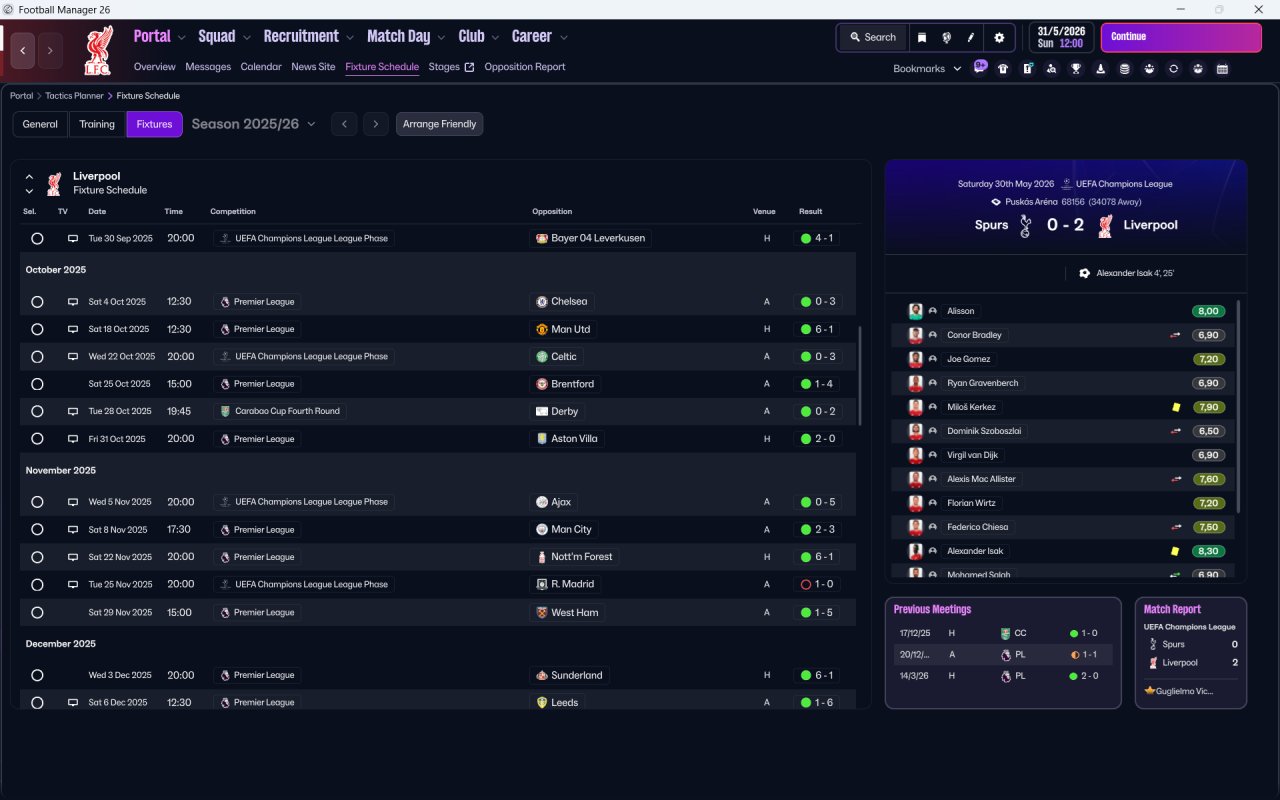This screenshot has width=1280, height=800.
Task: Switch to the General tab
Action: pyautogui.click(x=40, y=124)
